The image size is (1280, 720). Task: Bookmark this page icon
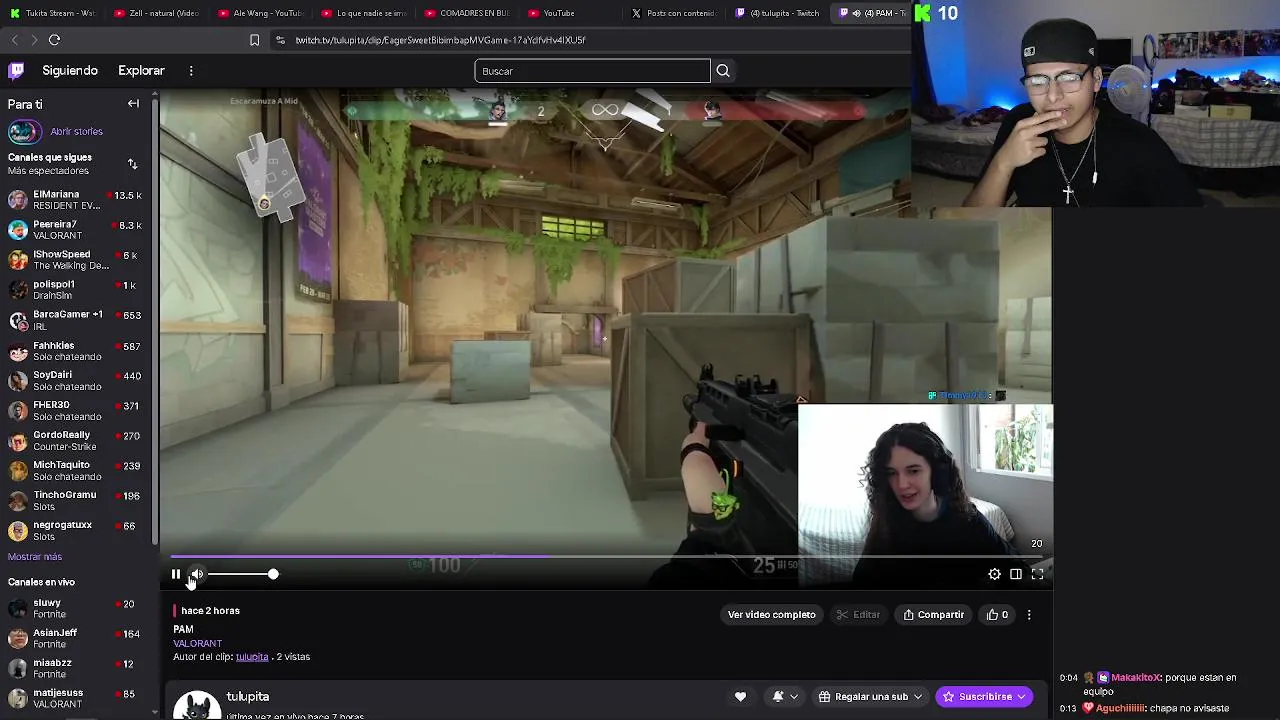coord(254,40)
